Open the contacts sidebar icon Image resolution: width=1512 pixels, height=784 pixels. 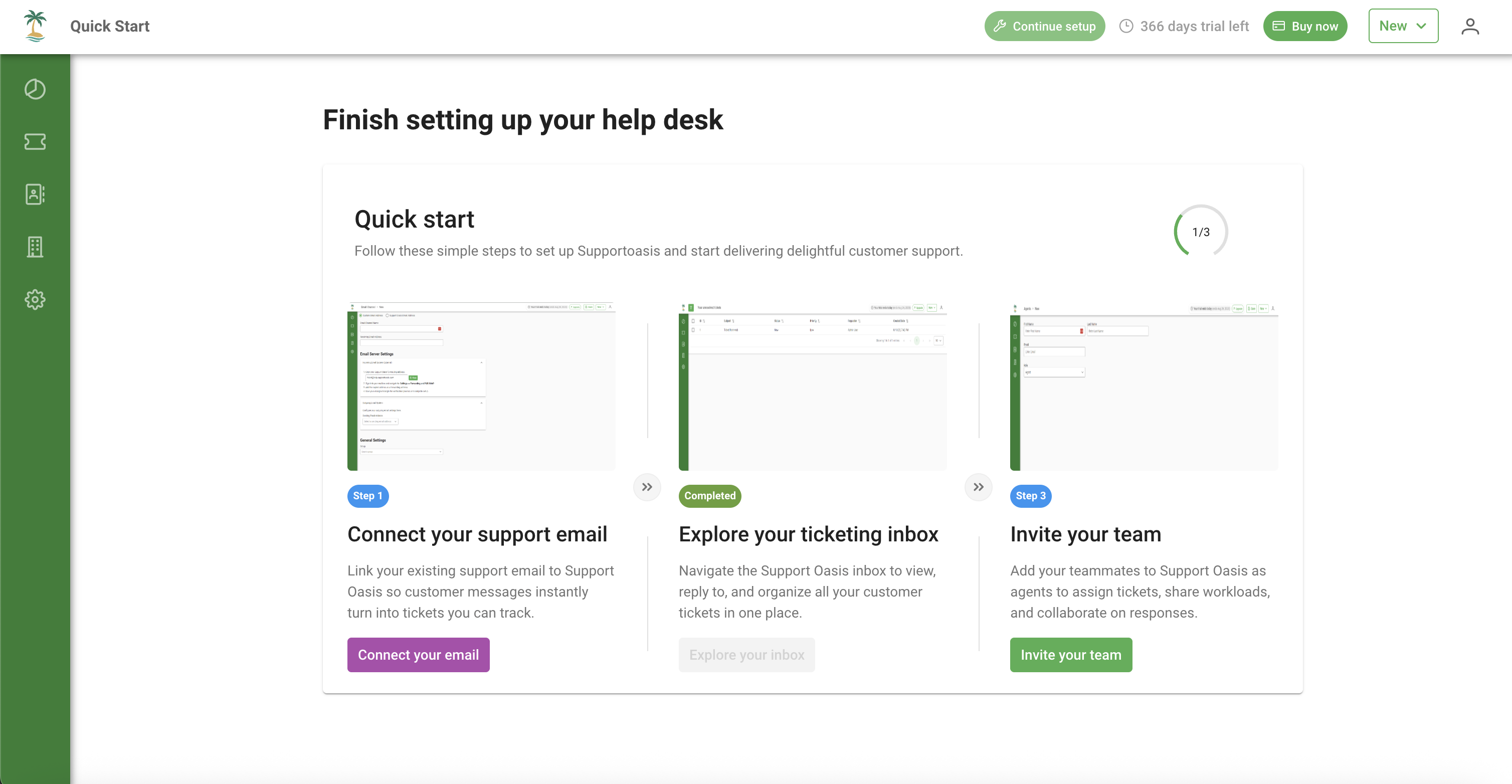pyautogui.click(x=35, y=194)
